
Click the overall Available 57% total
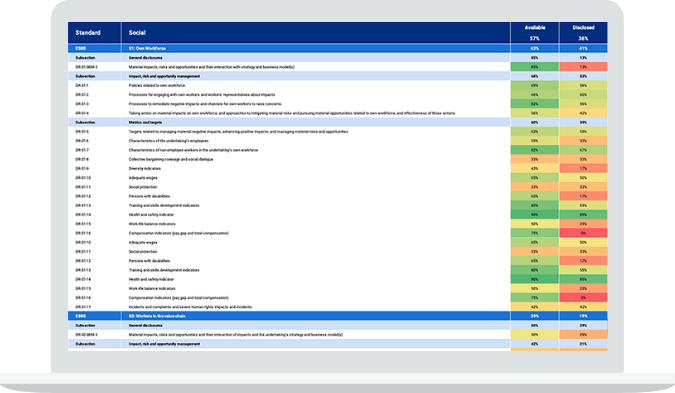(535, 38)
